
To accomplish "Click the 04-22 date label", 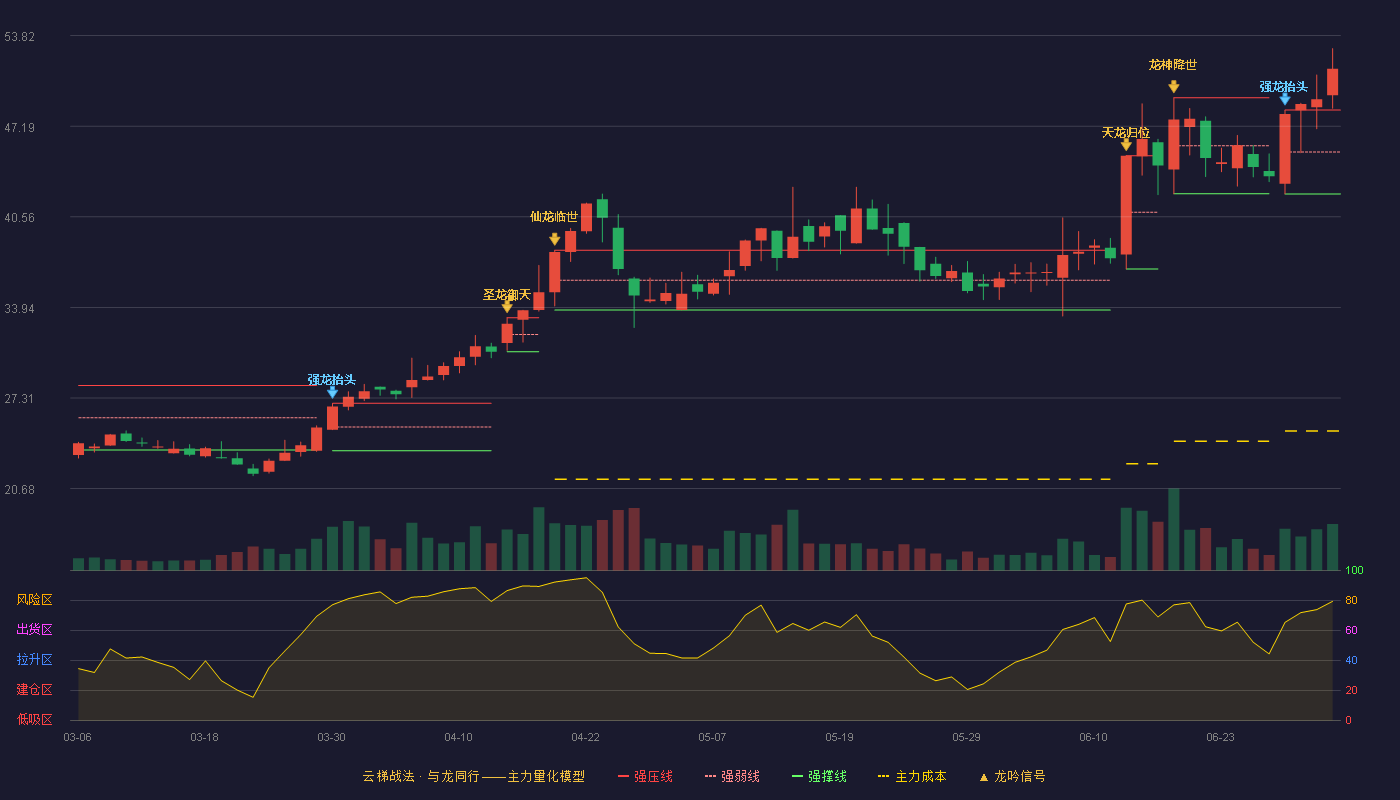I will [x=585, y=737].
